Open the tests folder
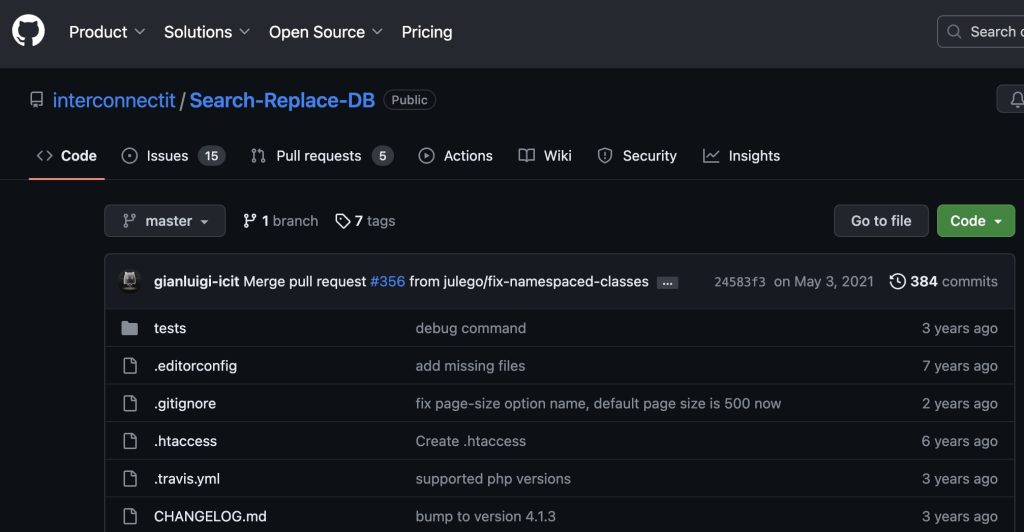Viewport: 1024px width, 532px height. [x=170, y=328]
